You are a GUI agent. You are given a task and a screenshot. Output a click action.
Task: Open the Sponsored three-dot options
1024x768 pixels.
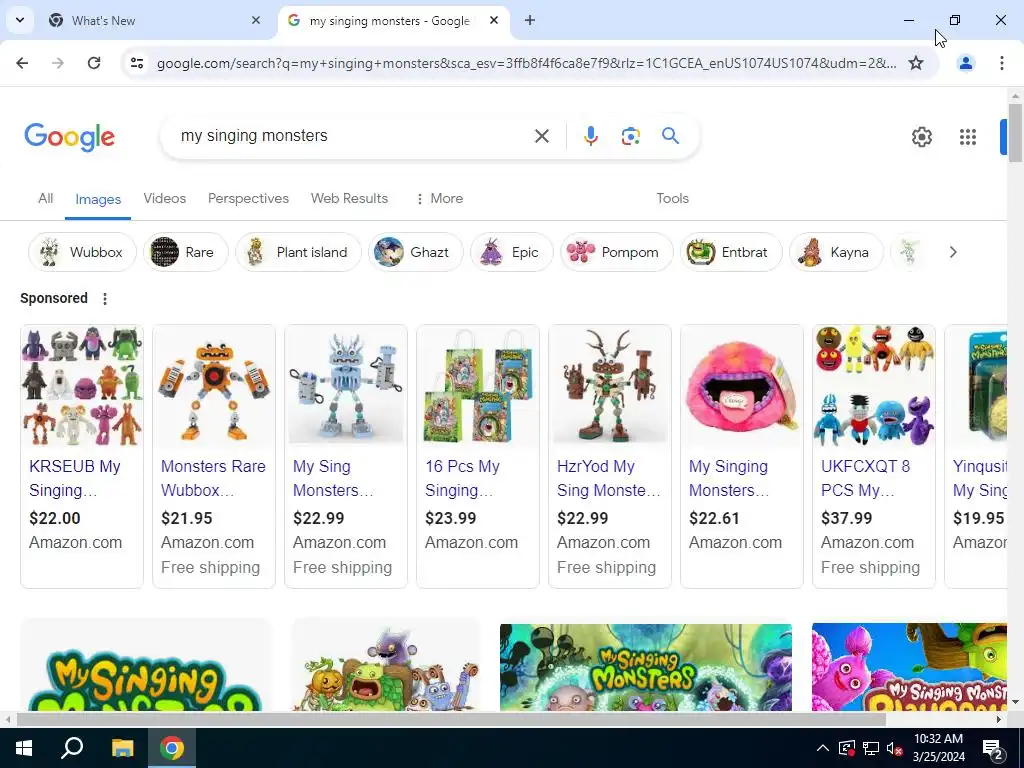105,298
